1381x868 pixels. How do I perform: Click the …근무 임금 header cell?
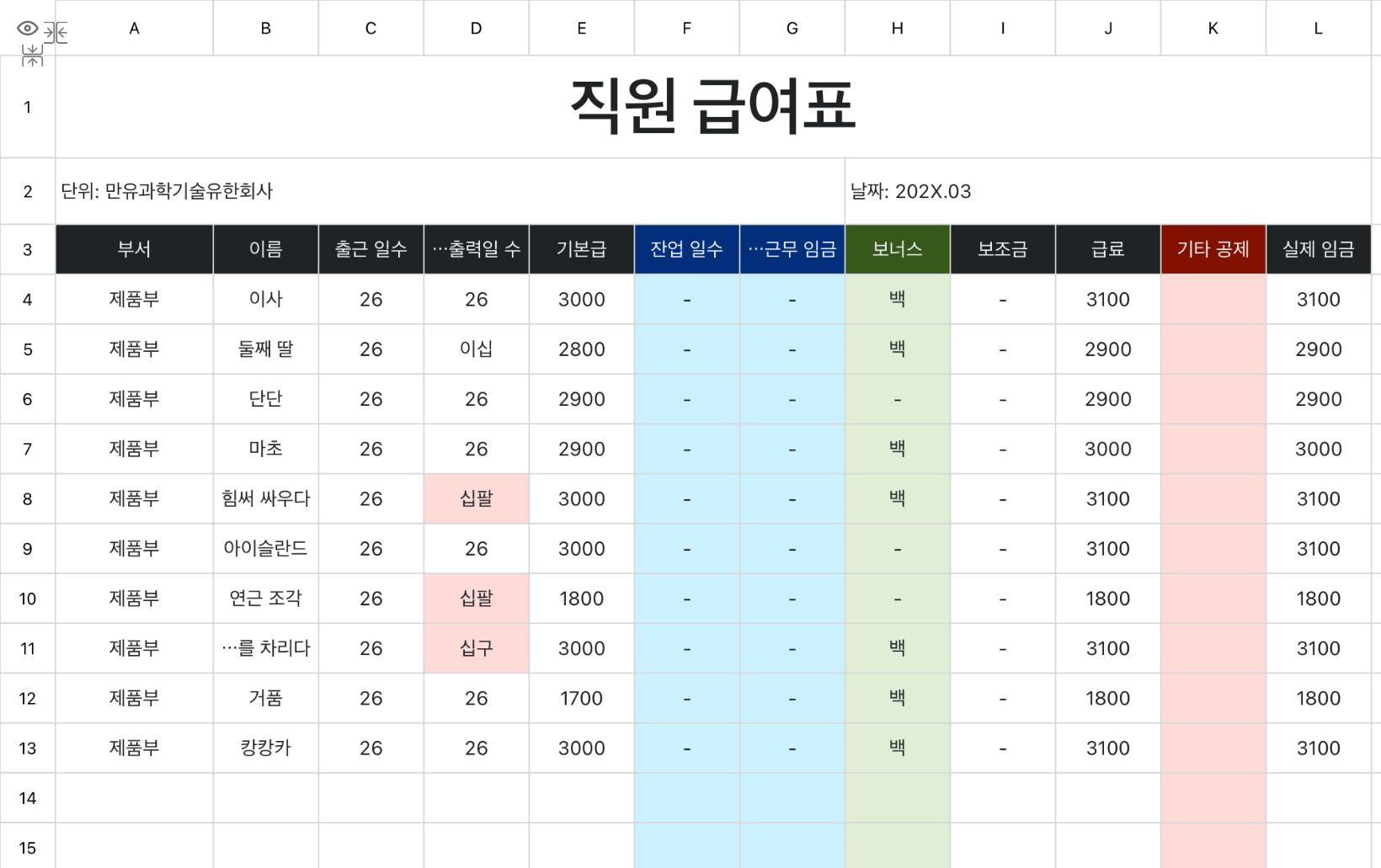coord(792,249)
